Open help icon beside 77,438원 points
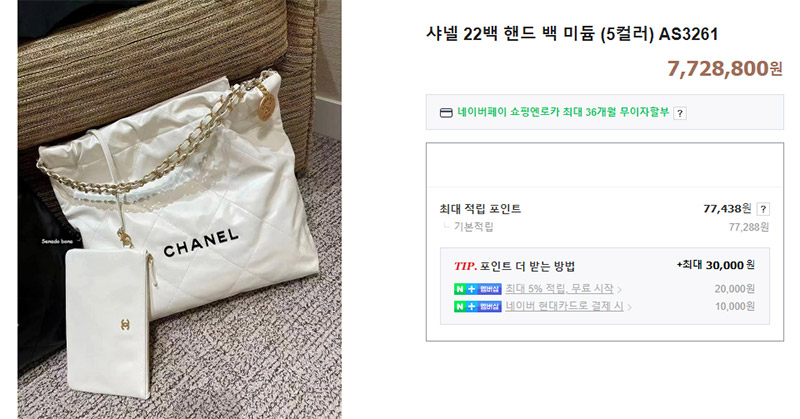This screenshot has height=419, width=800. tap(763, 209)
